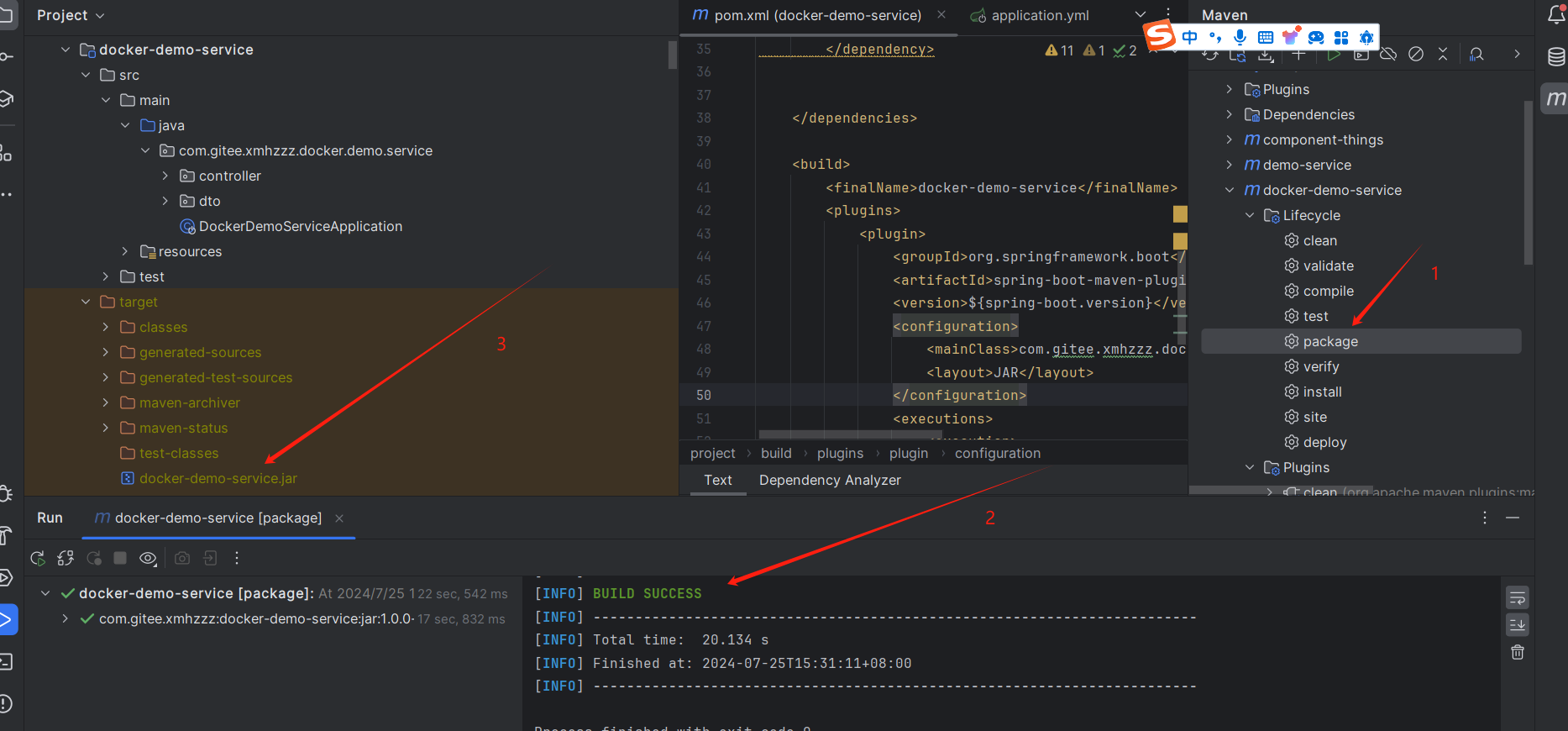The width and height of the screenshot is (1568, 731).
Task: Toggle the Run view eye filter options
Action: [149, 558]
